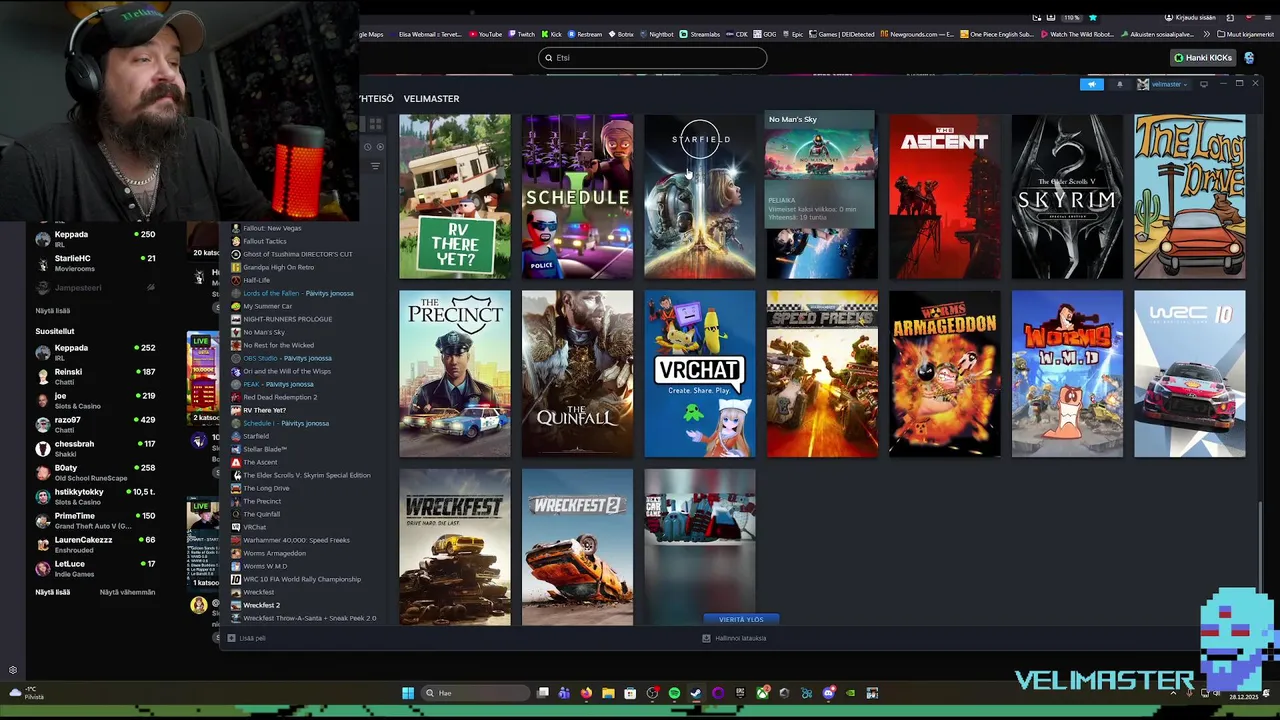Open the Skyrim Special Edition cover

[x=1067, y=196]
